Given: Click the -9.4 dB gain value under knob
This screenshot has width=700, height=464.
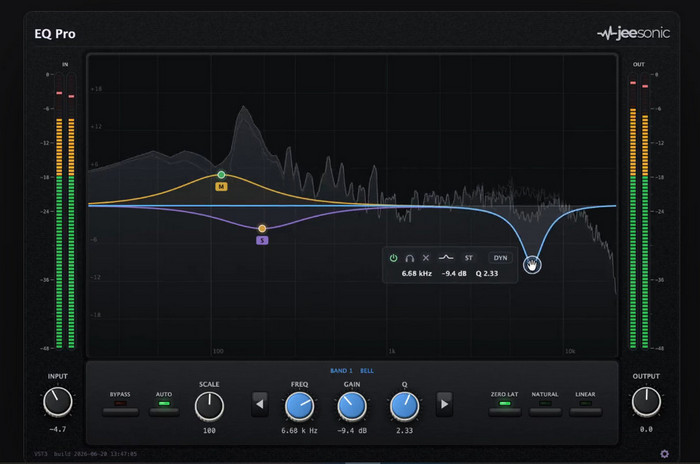Looking at the screenshot, I should [x=352, y=431].
